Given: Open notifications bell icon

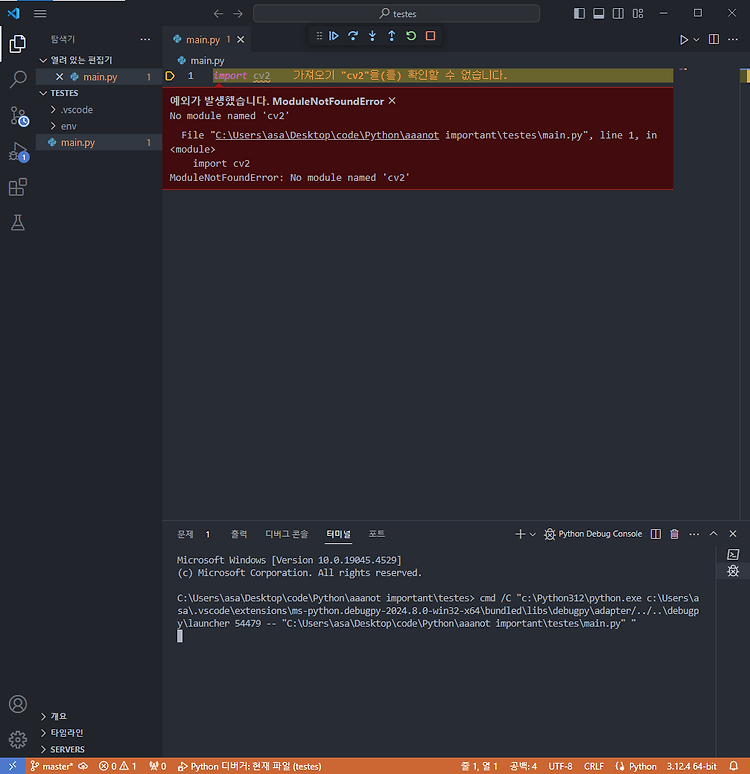Looking at the screenshot, I should pos(734,766).
